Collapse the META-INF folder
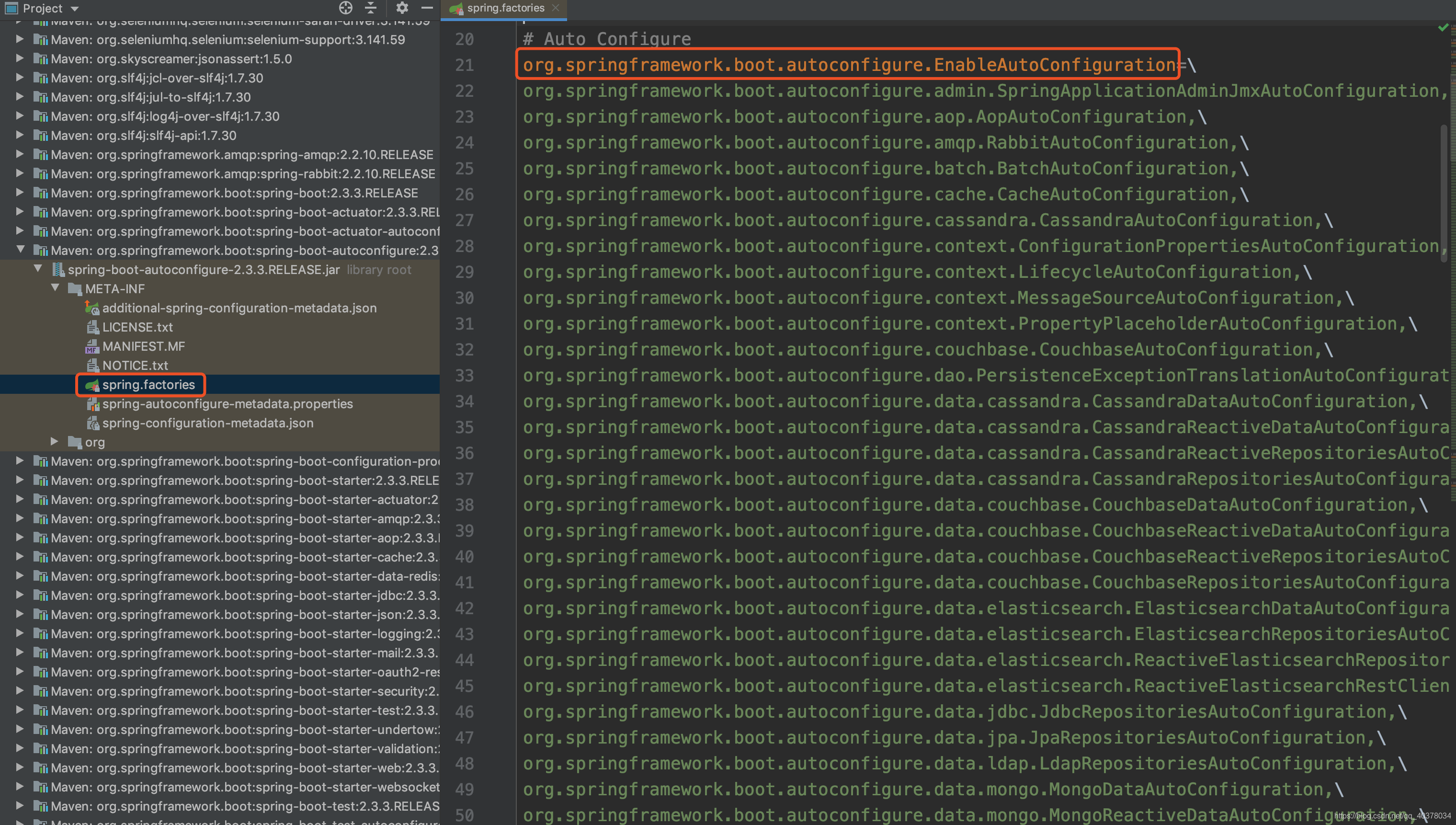The height and width of the screenshot is (825, 1456). [x=55, y=288]
